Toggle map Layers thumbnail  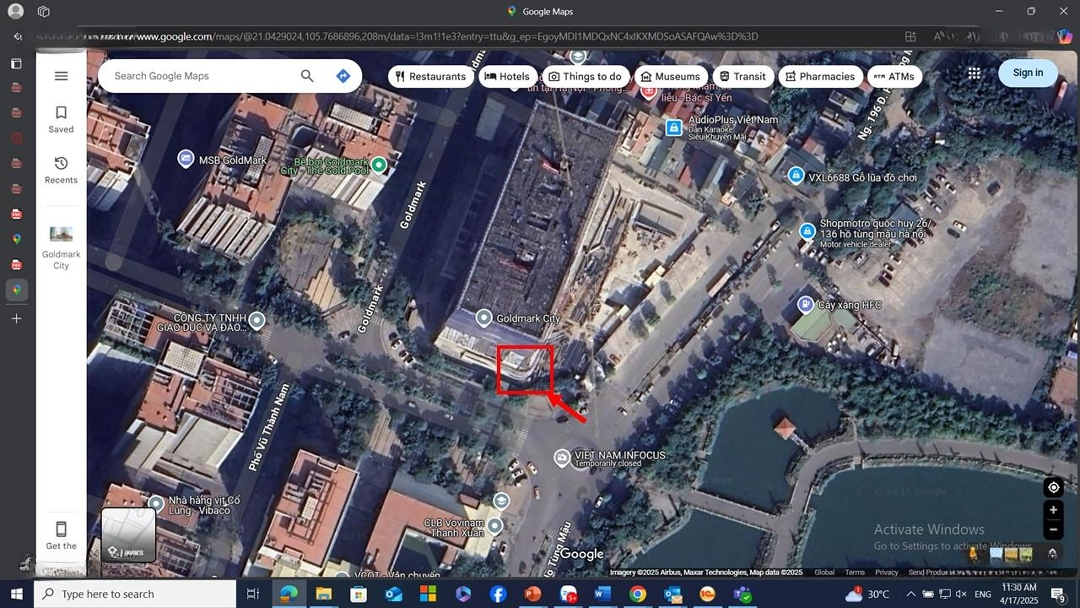tap(128, 535)
